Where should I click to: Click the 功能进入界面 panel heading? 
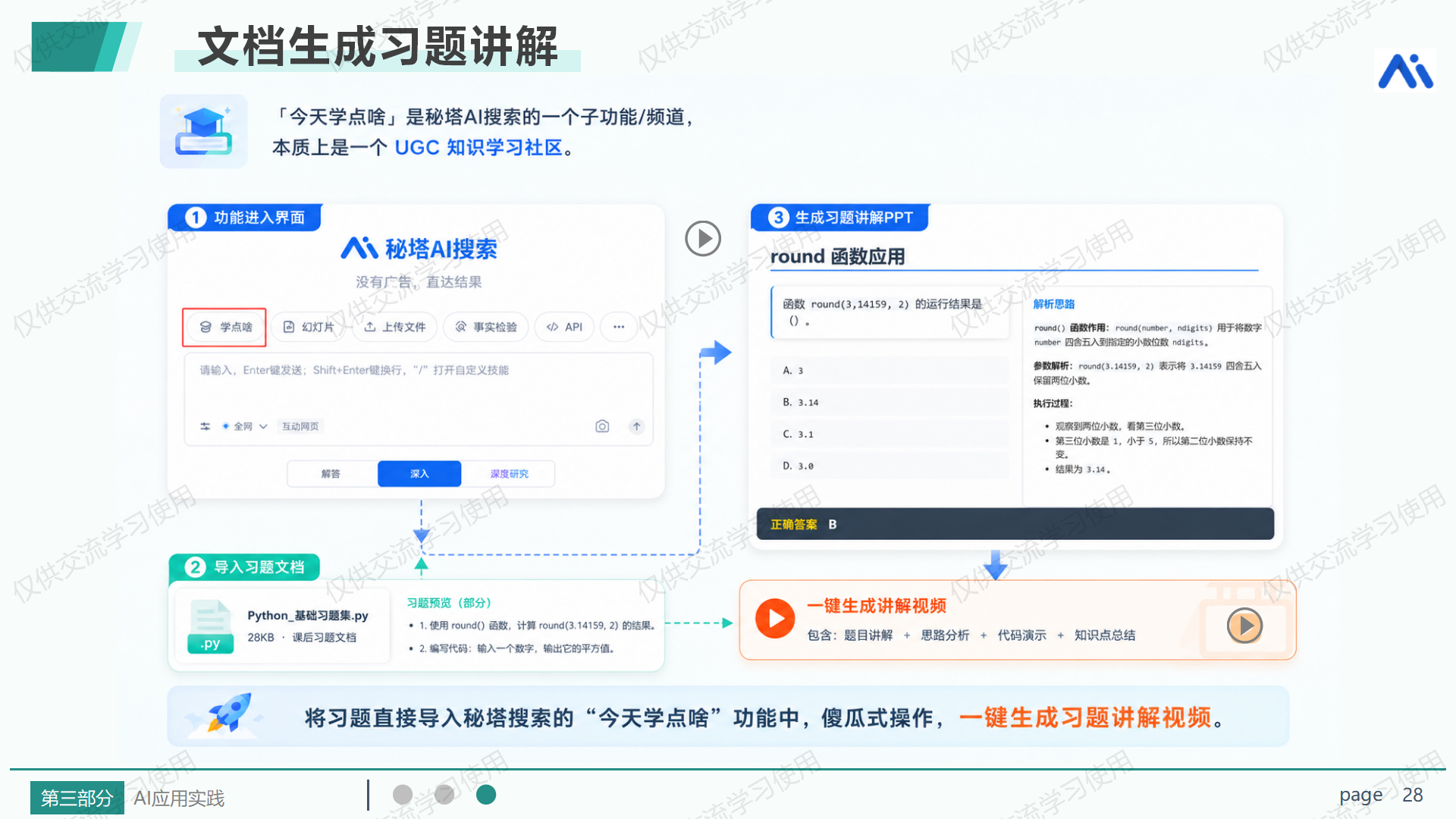tap(259, 218)
